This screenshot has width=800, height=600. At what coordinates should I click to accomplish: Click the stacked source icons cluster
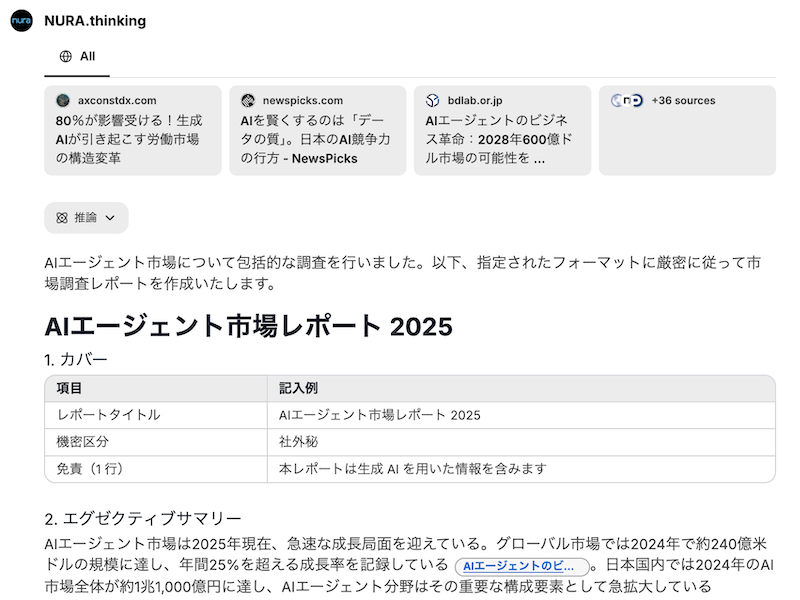(x=627, y=101)
